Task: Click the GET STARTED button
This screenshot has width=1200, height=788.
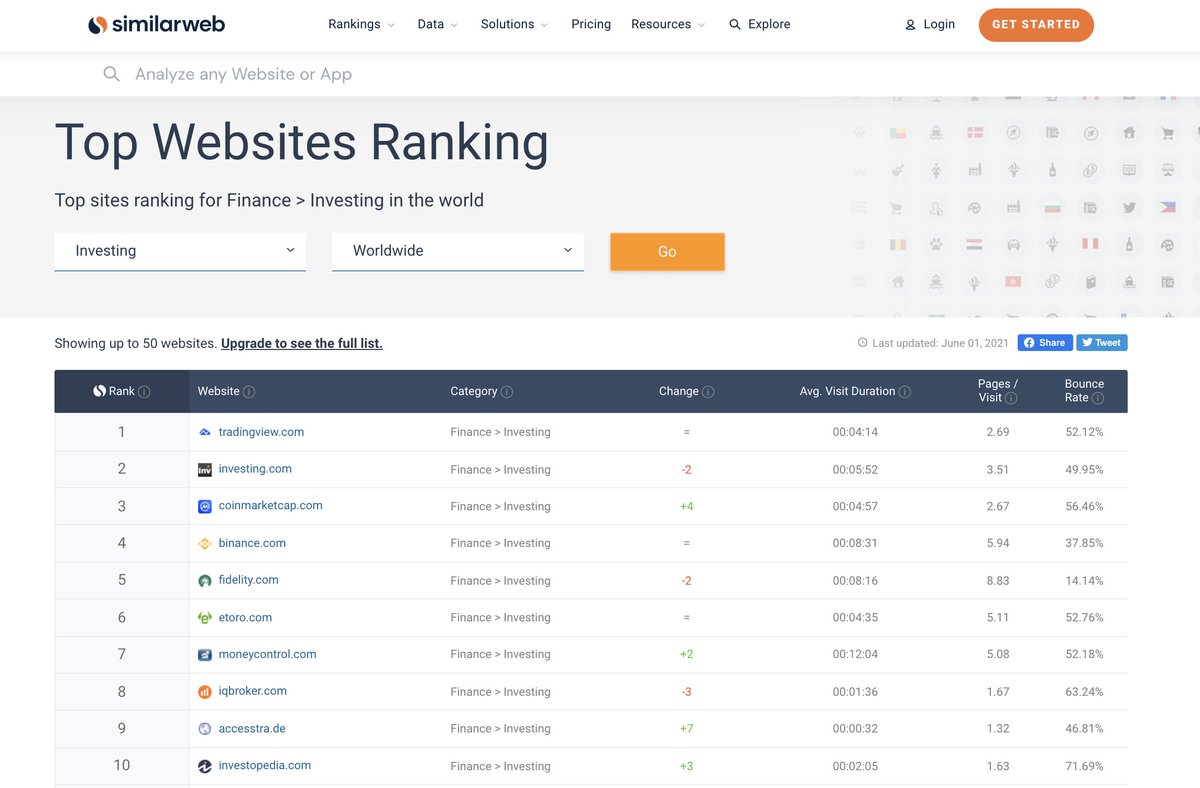Action: tap(1036, 25)
